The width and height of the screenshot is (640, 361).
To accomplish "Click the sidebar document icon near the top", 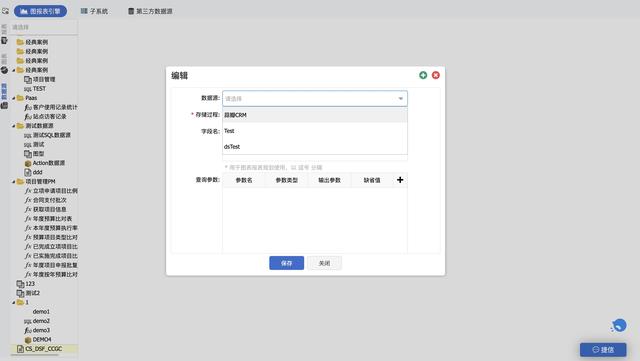I will [x=4, y=40].
